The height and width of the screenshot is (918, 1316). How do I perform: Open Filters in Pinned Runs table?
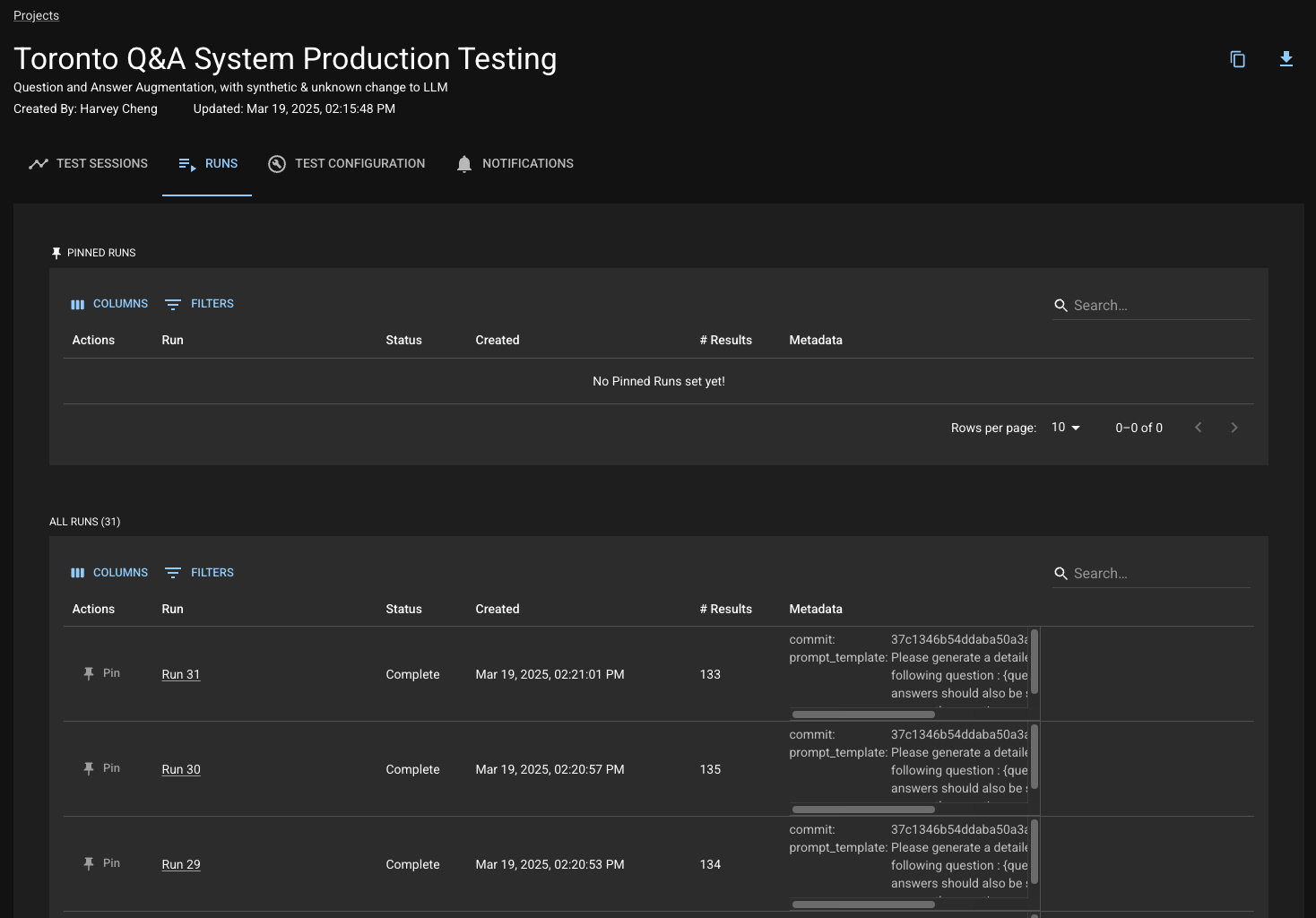[x=199, y=304]
